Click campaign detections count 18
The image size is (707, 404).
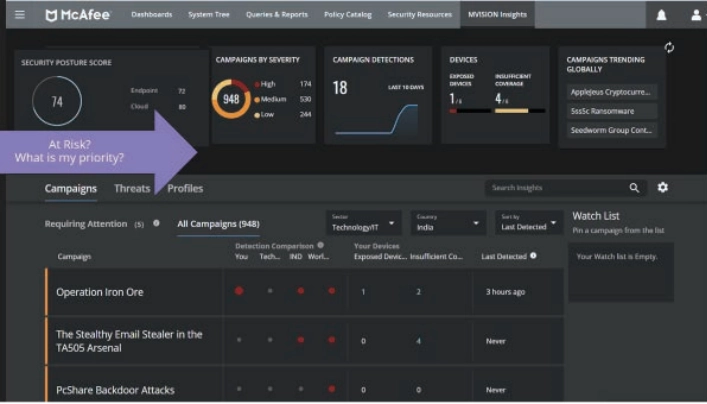340,87
